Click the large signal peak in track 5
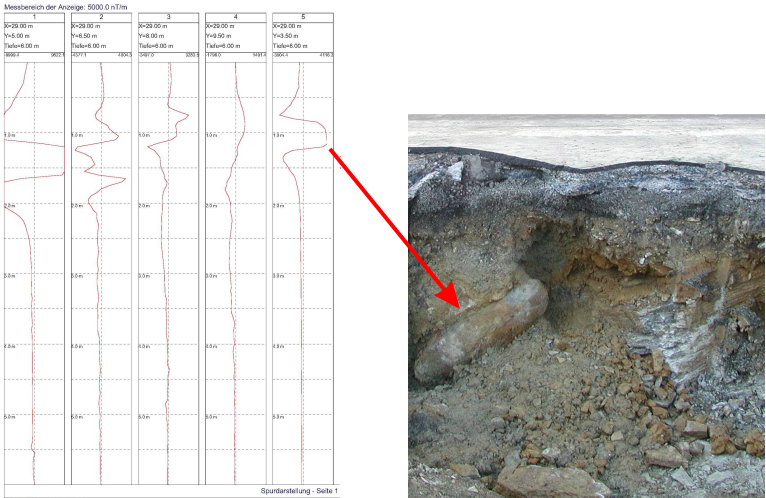Screen dimensions: 766x498 tap(326, 146)
